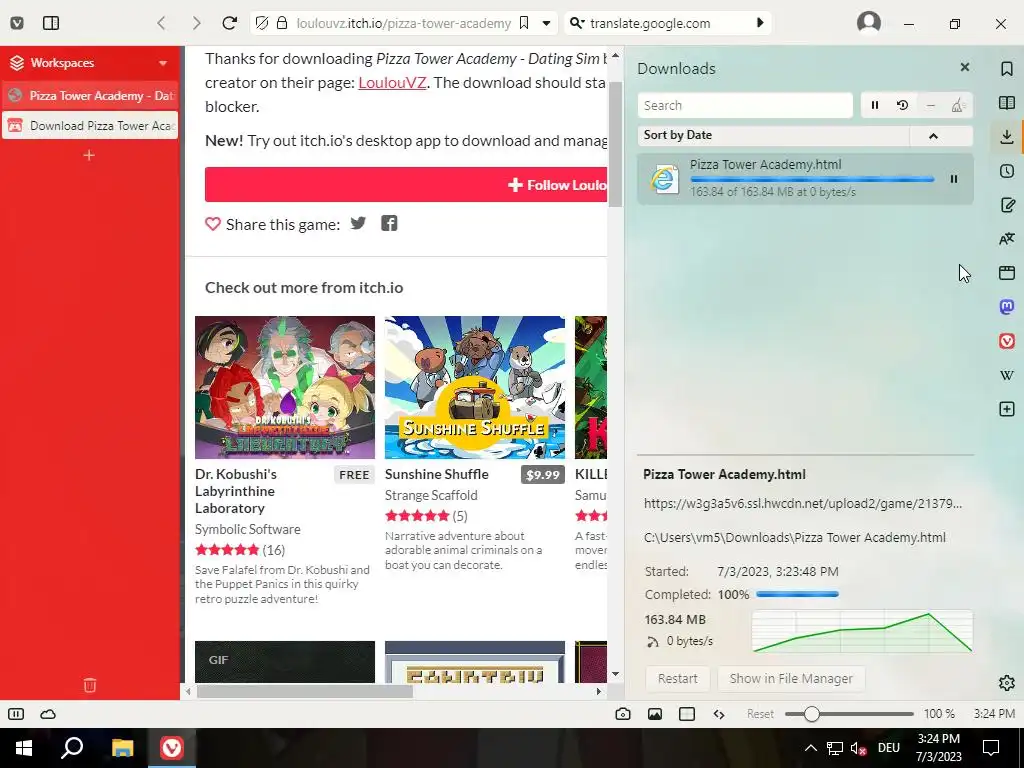Toggle tab tiling icon in status bar

coord(687,714)
